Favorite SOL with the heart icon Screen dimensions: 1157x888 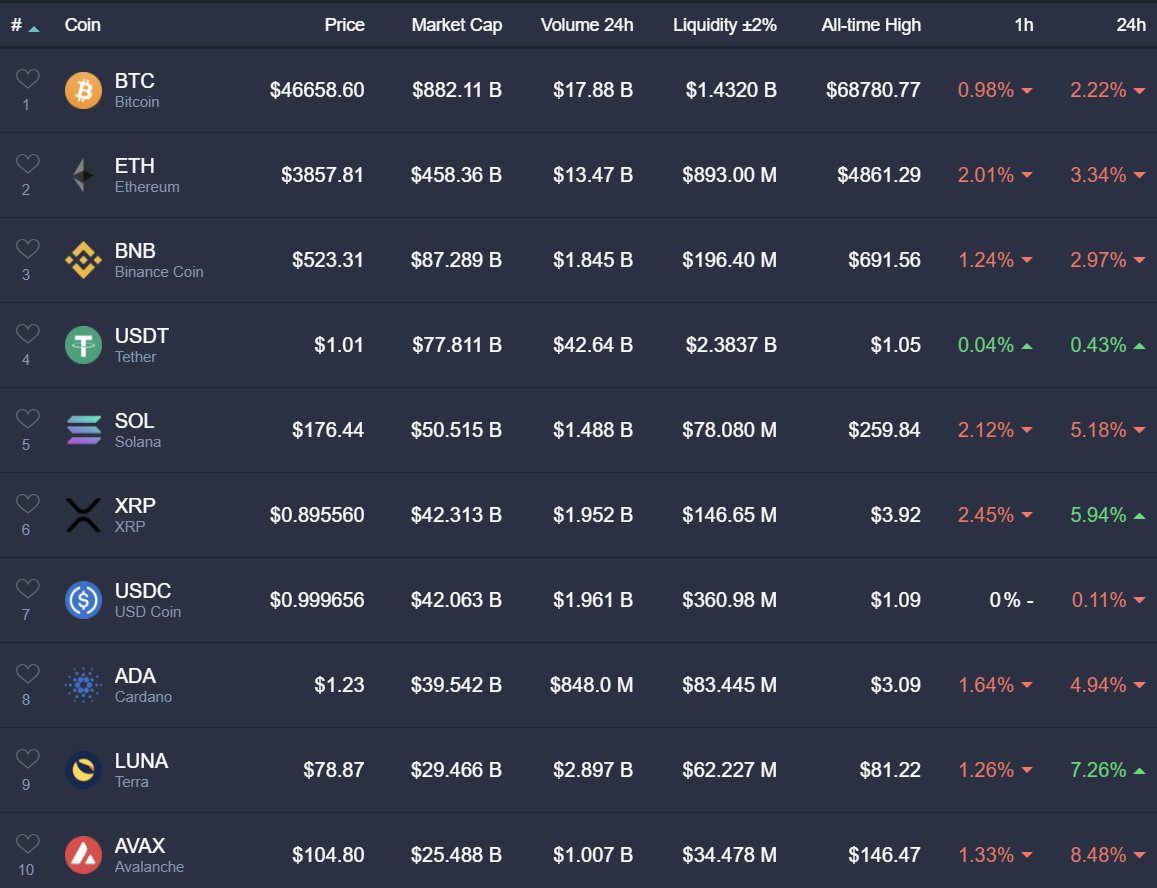pos(27,418)
